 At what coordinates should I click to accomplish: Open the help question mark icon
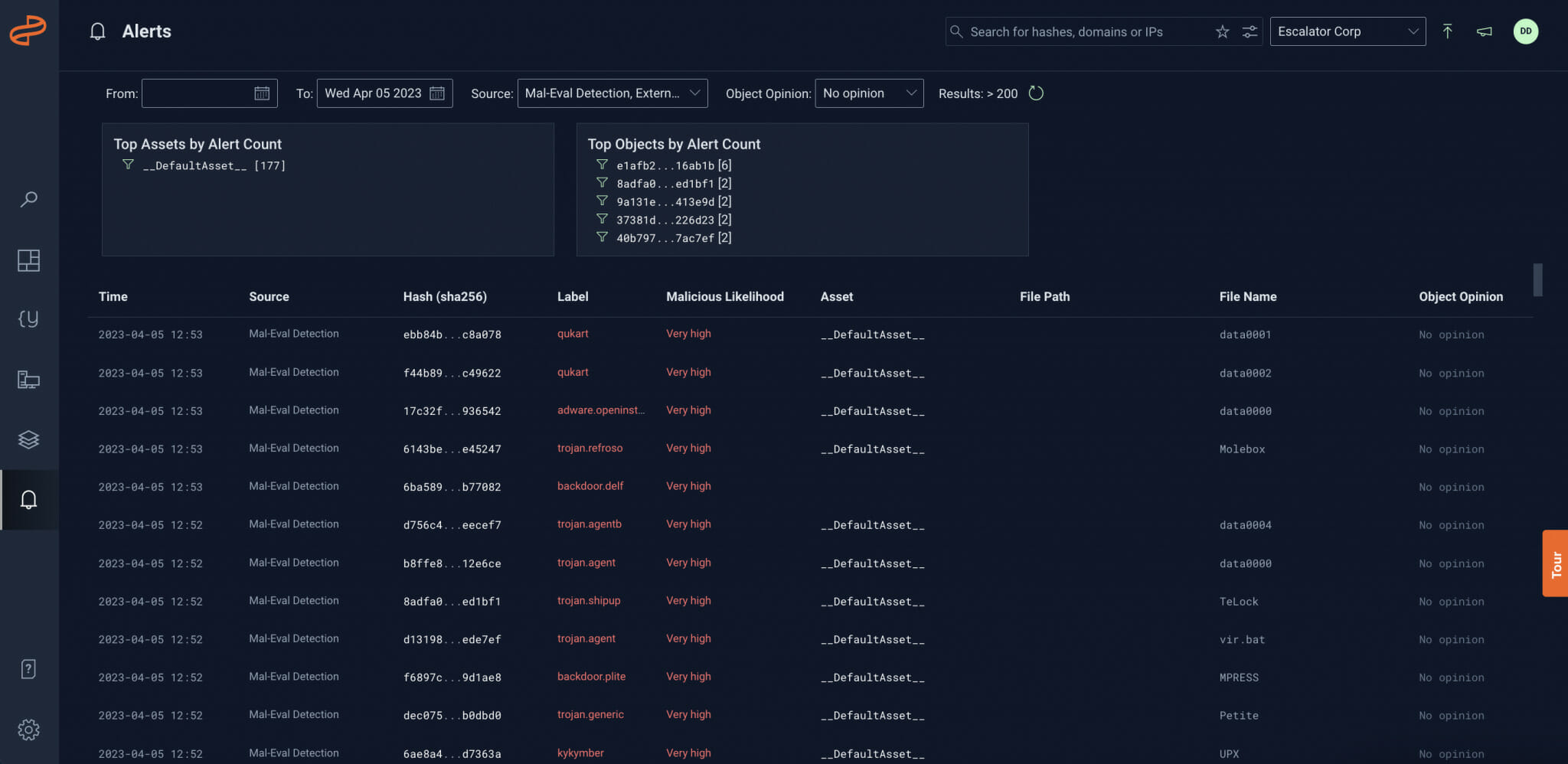[x=28, y=669]
